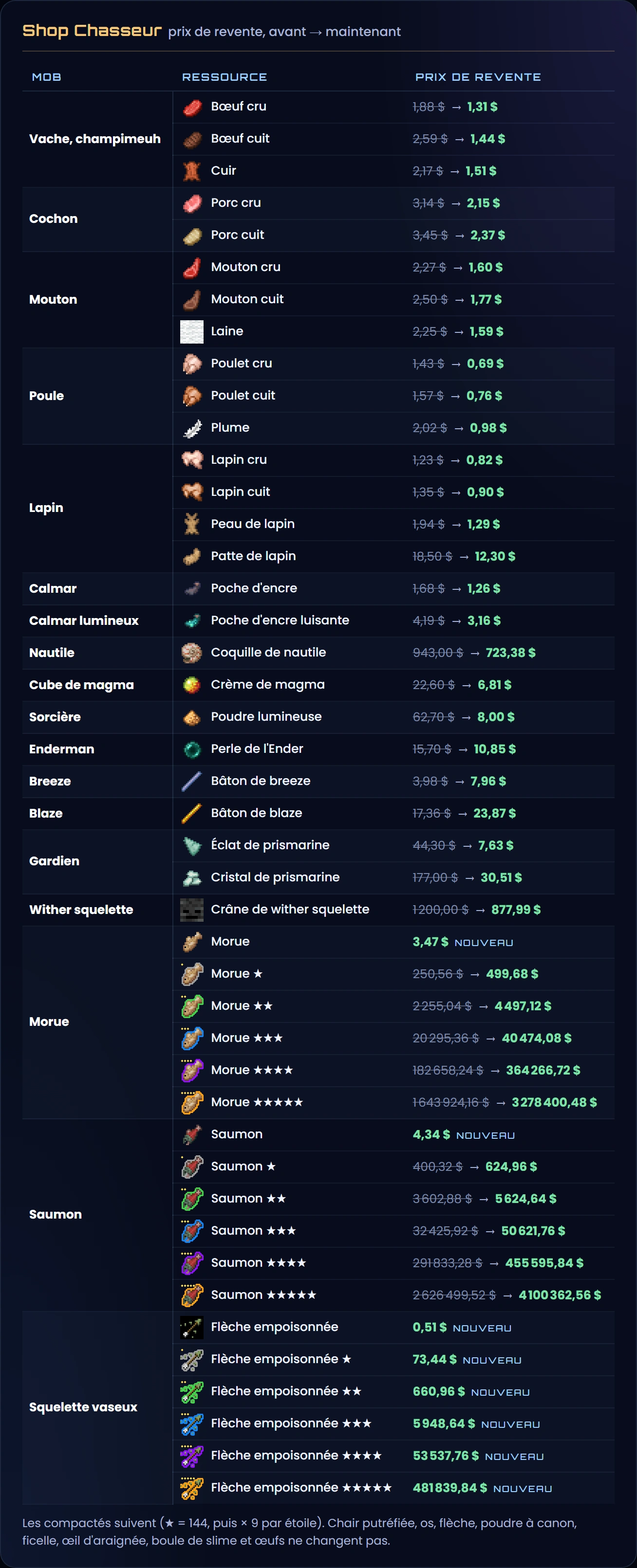Click the Lapin cuit resource name
This screenshot has height=1568, width=637.
coord(240,492)
